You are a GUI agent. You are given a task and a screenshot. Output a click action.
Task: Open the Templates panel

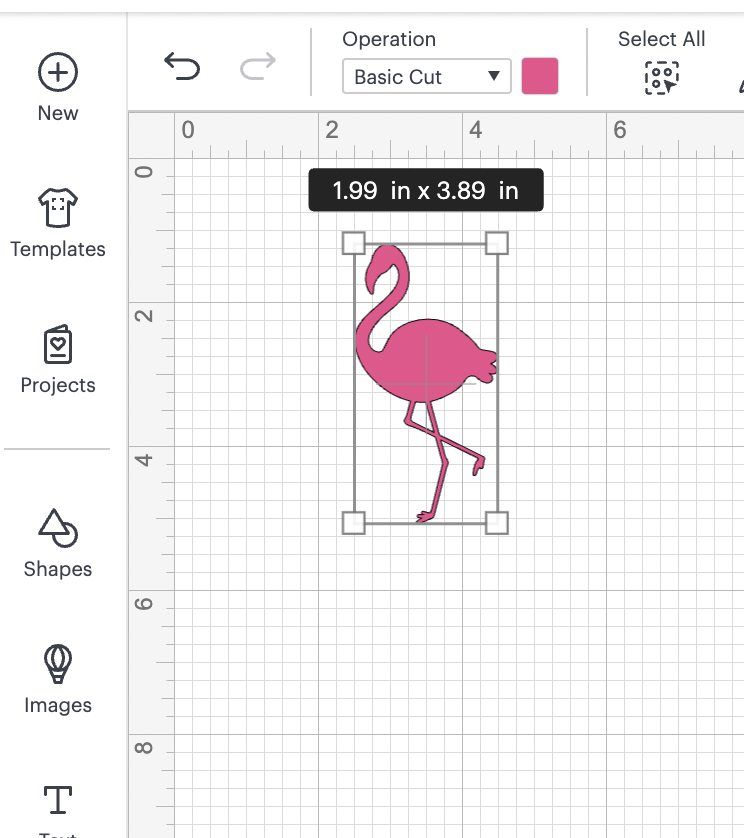click(x=58, y=223)
